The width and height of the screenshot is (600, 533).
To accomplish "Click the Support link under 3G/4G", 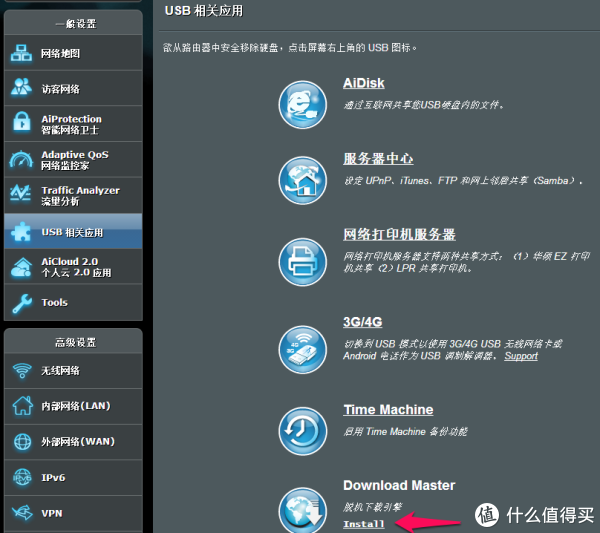I will (x=521, y=356).
